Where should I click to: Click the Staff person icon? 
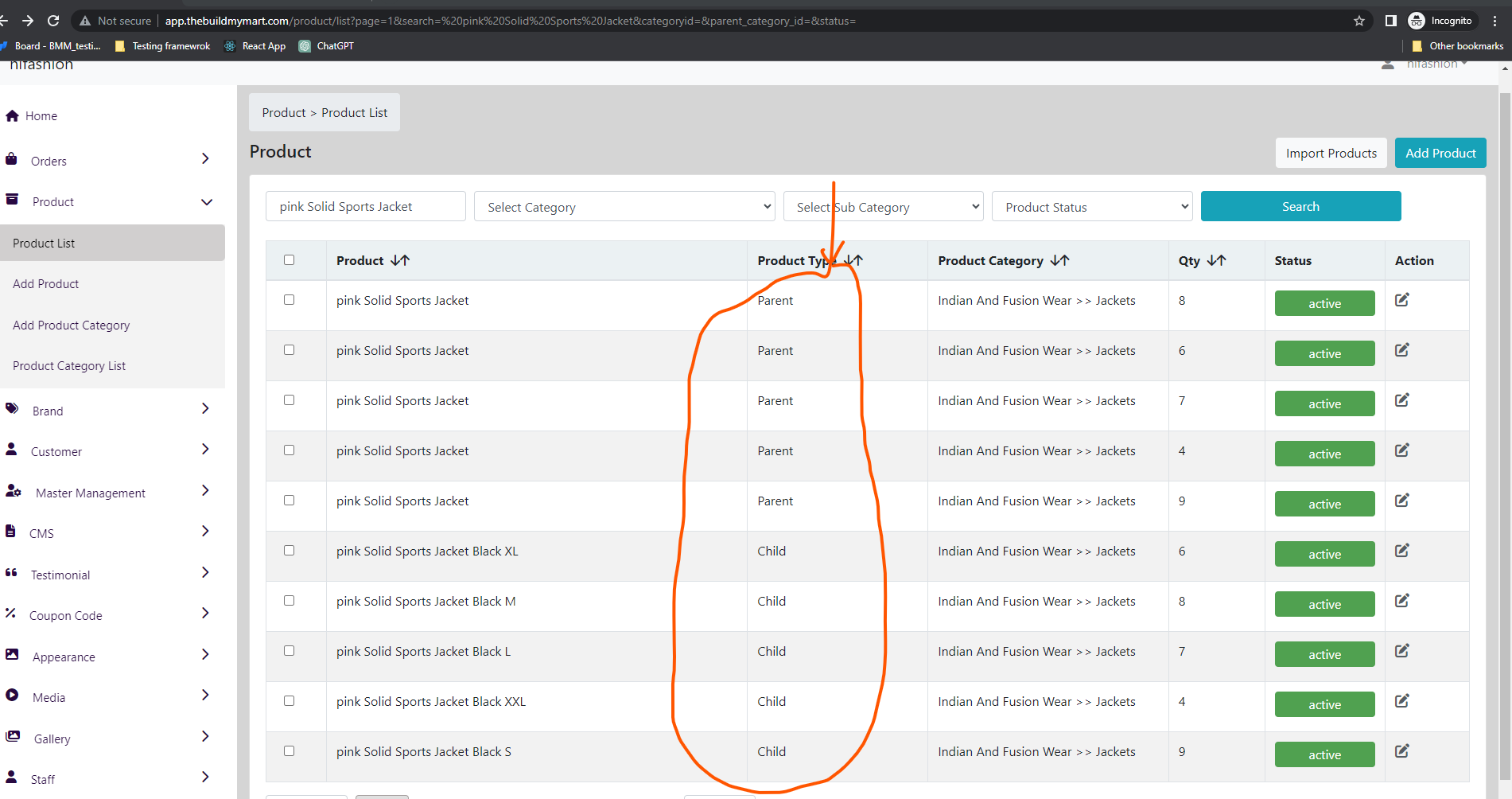tap(11, 777)
